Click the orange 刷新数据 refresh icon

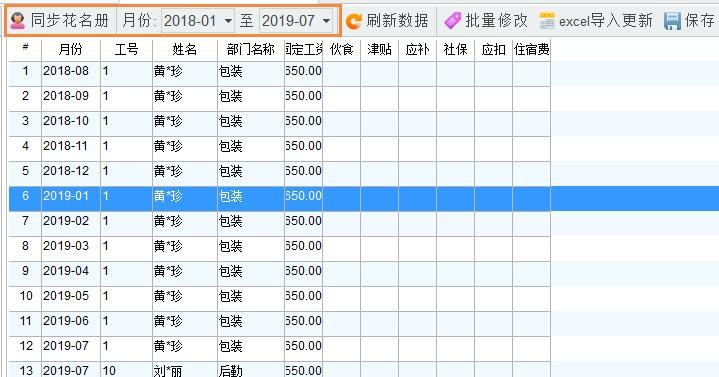354,21
